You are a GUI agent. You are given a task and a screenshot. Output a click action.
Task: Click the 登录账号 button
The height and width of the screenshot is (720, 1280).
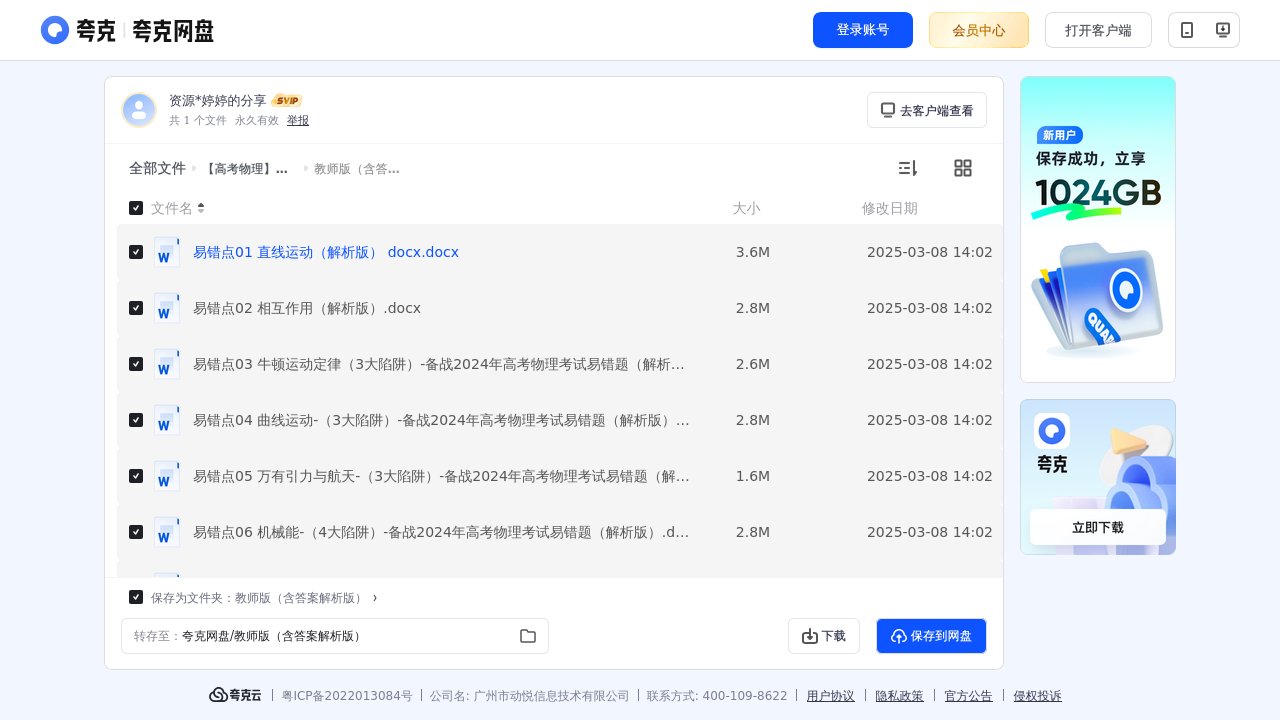pyautogui.click(x=863, y=30)
